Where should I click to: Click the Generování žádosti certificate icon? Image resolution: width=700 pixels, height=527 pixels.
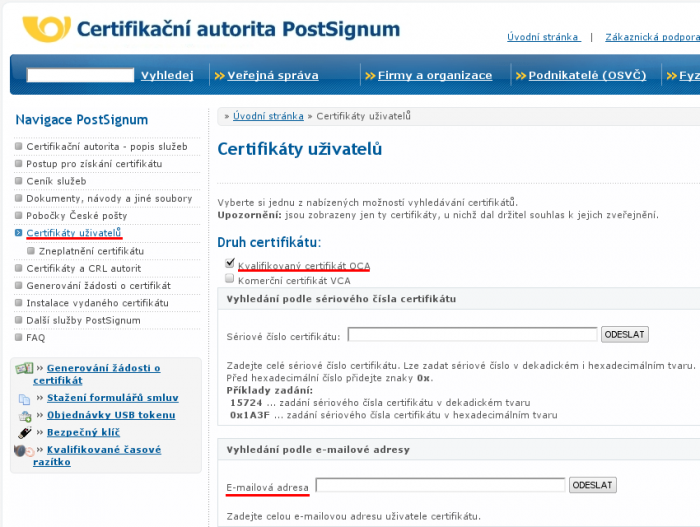coord(24,368)
